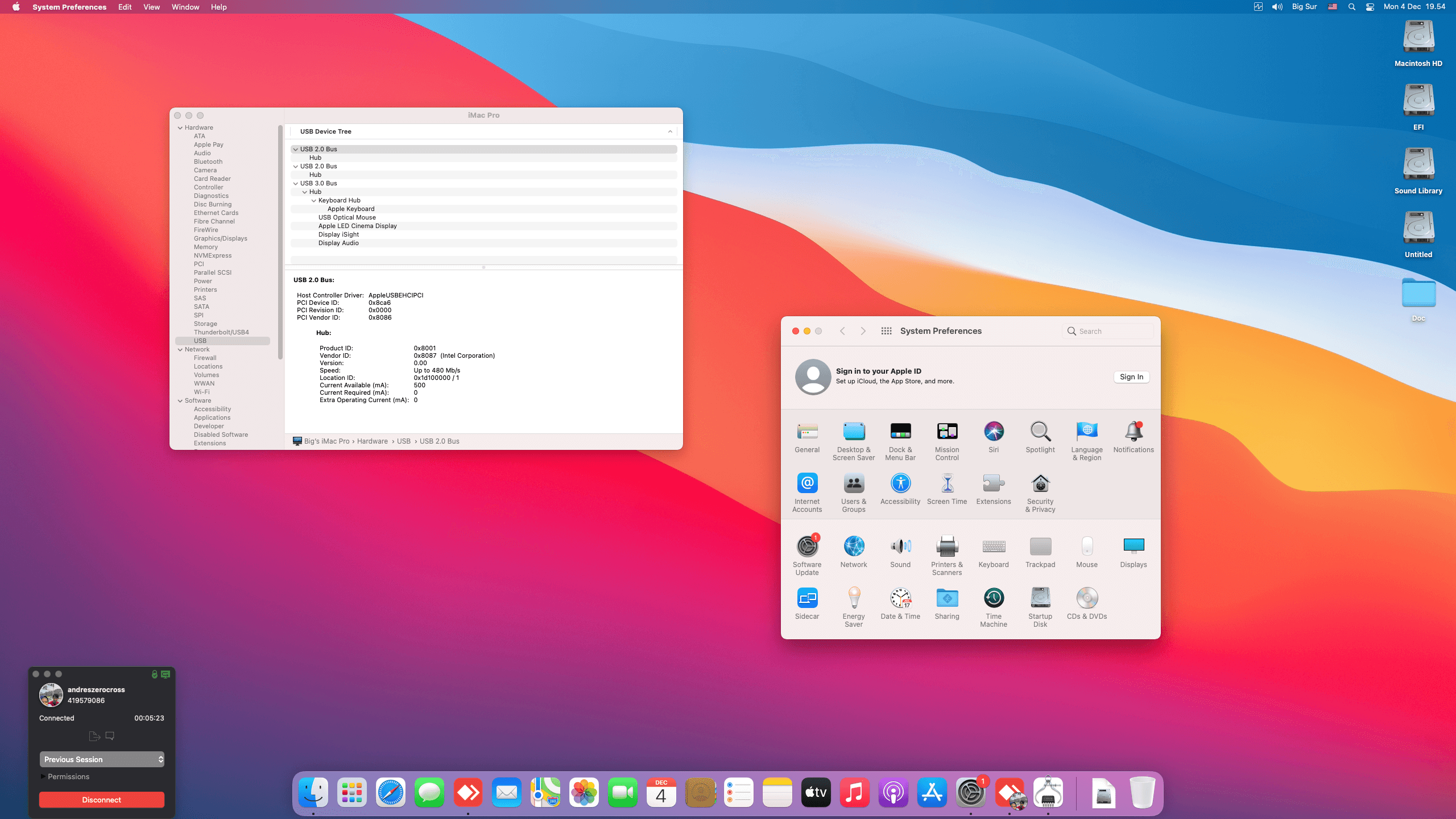Open Notifications preferences

coord(1134,437)
